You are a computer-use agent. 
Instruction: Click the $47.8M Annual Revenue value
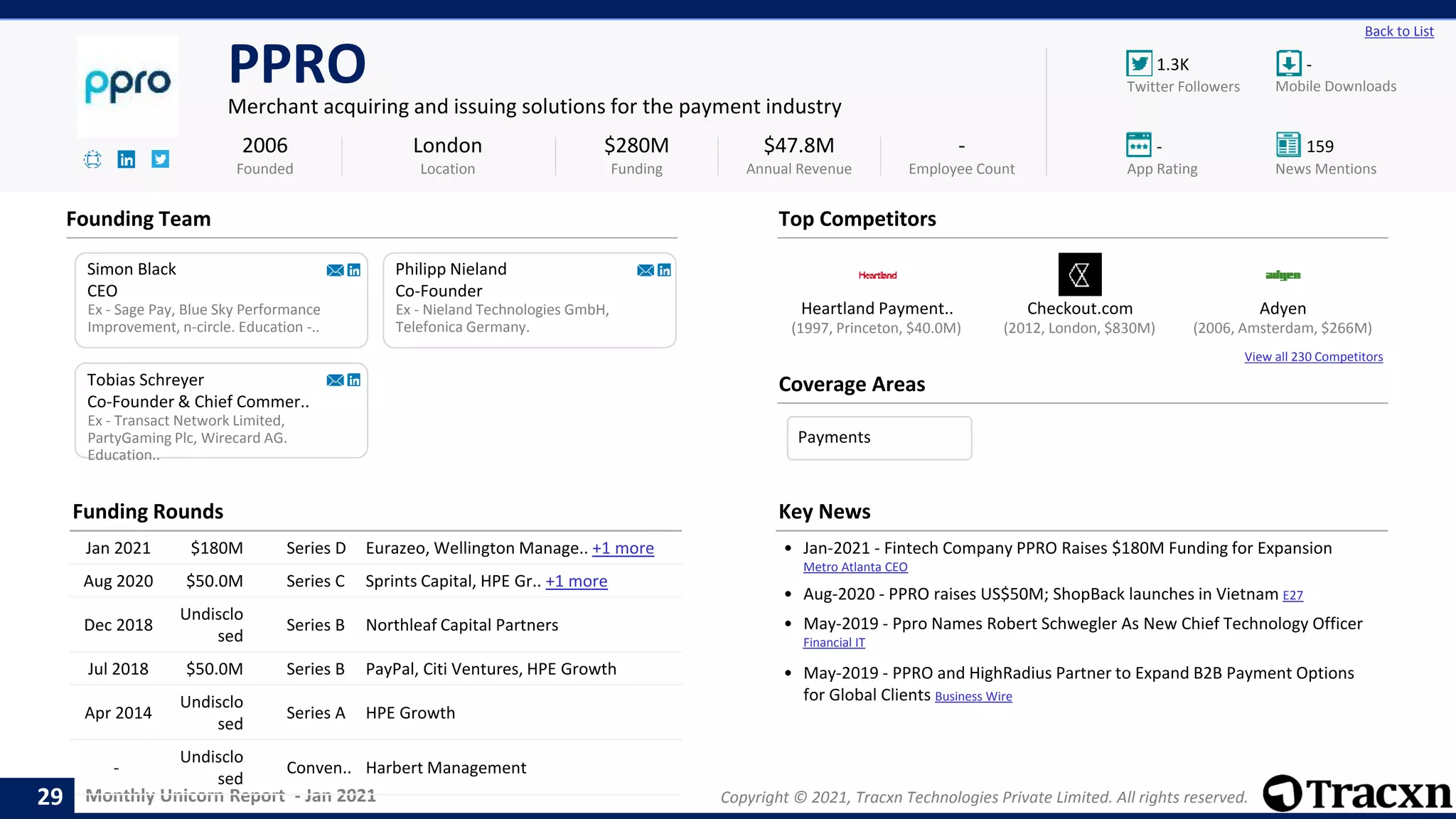[799, 145]
